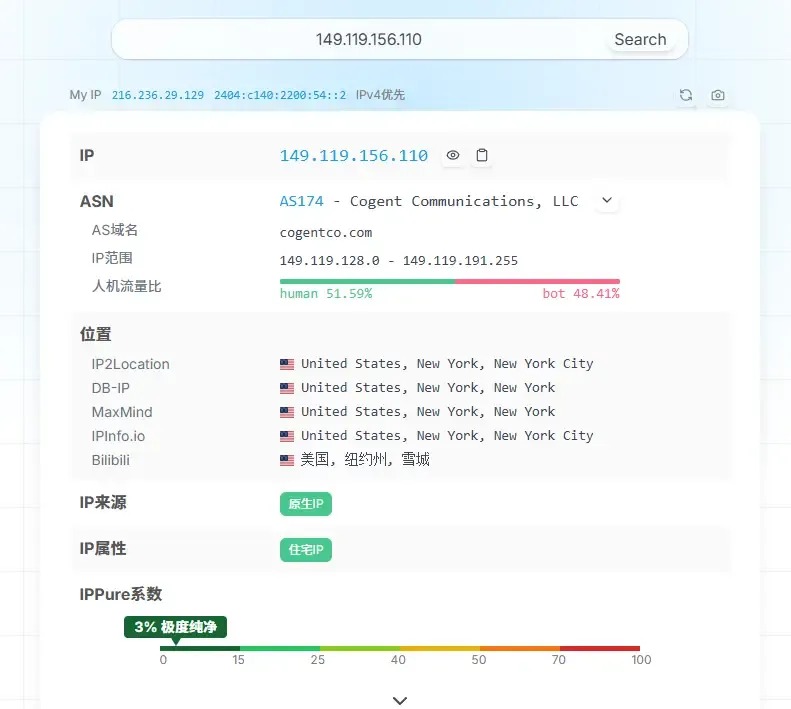
Task: Click the 原生IP badge
Action: click(306, 504)
